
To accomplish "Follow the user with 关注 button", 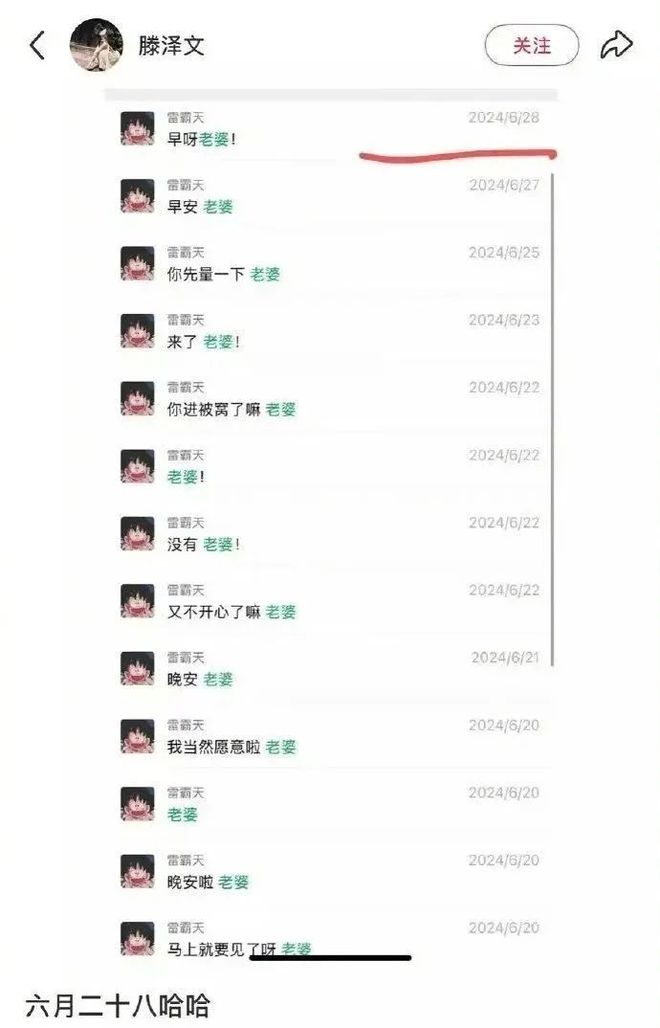I will click(532, 45).
